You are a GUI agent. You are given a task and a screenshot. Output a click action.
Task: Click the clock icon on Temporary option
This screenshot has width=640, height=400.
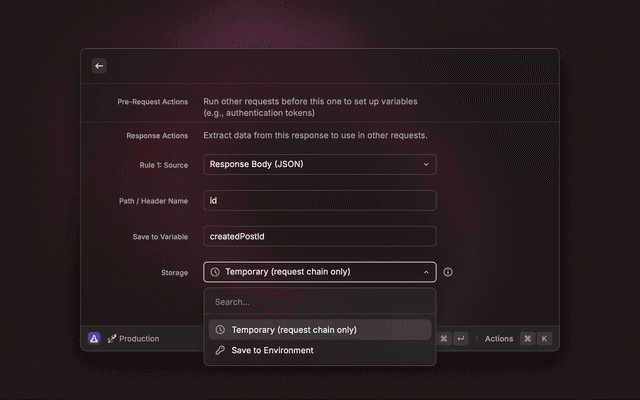click(x=220, y=330)
